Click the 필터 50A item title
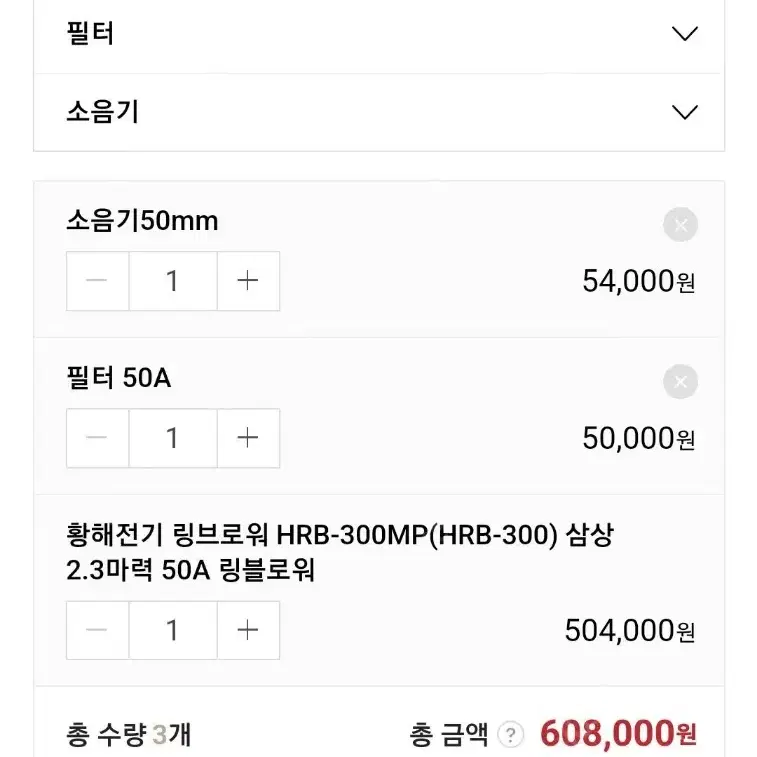Image resolution: width=757 pixels, height=757 pixels. (x=119, y=378)
